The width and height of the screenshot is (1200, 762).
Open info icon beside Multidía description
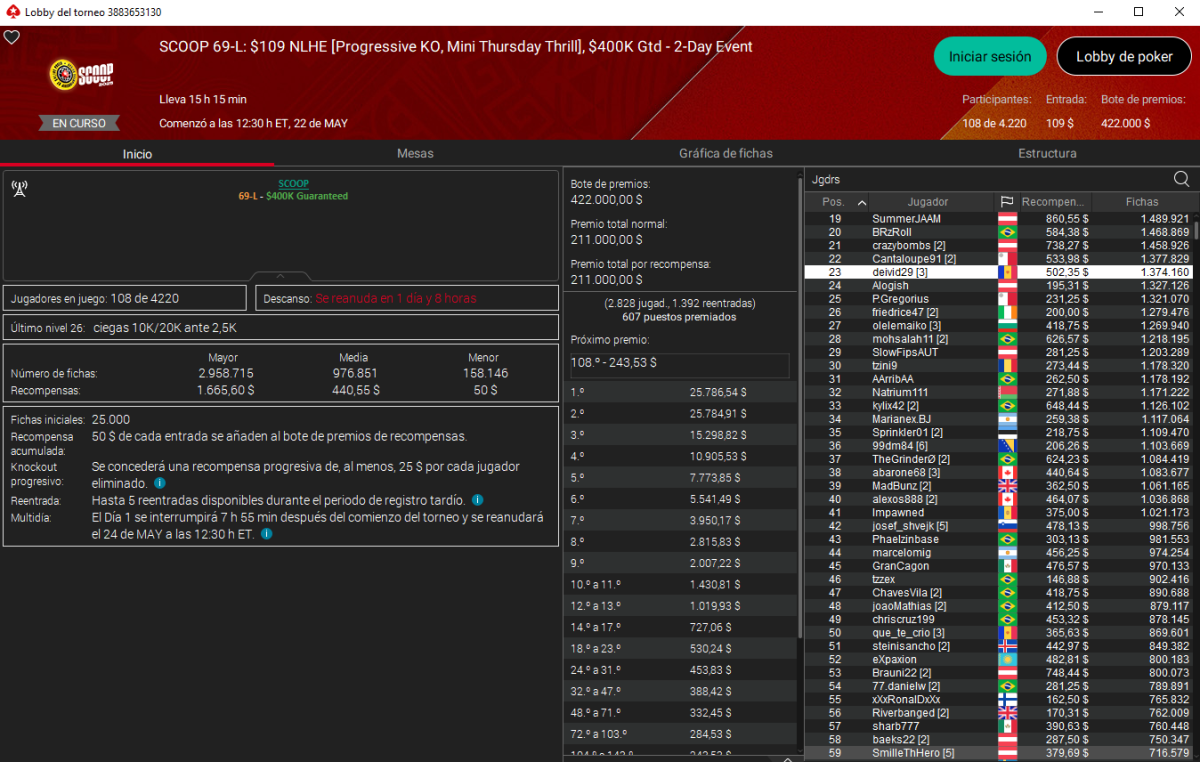267,534
